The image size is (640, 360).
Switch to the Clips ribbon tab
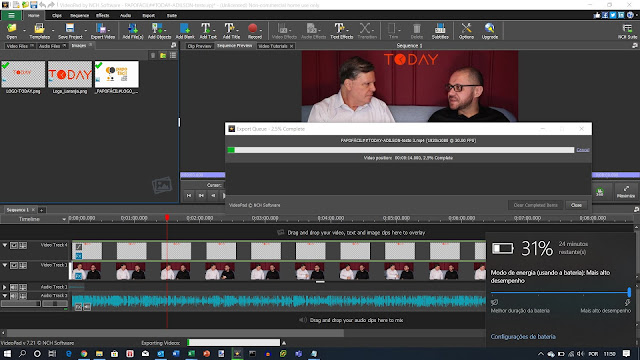coord(57,16)
